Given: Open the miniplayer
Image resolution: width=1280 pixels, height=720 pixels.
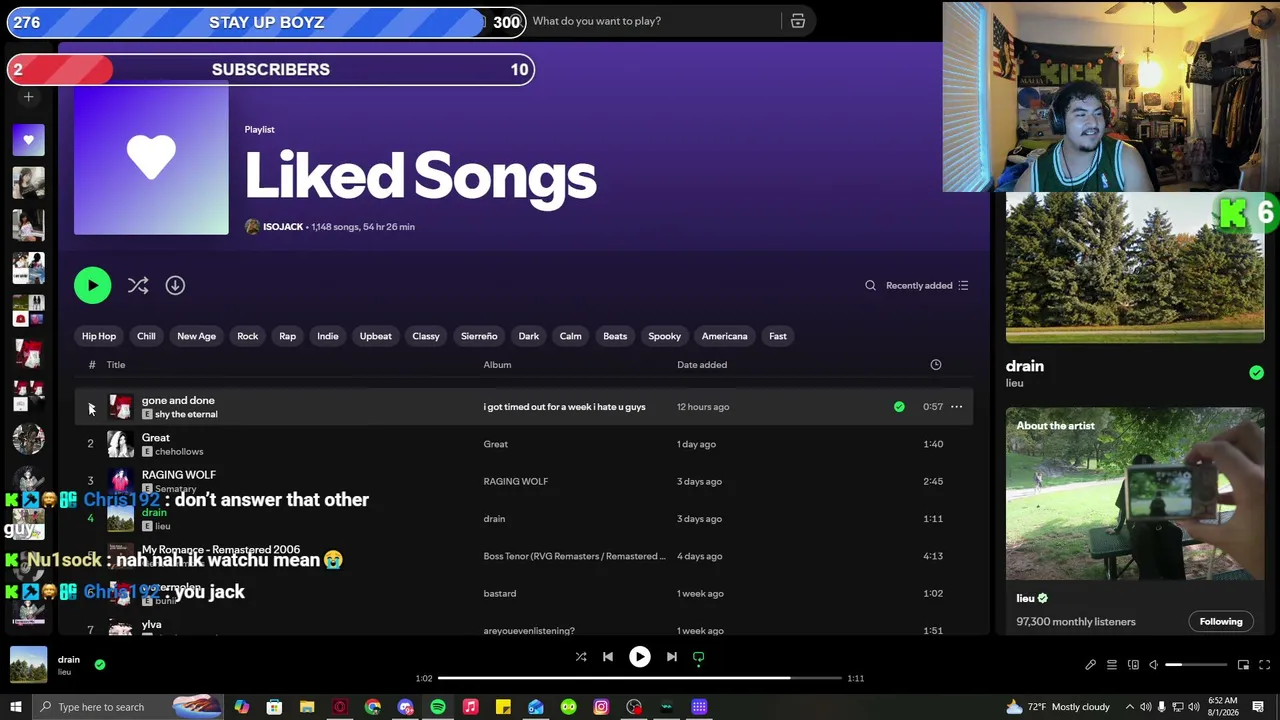Looking at the screenshot, I should pyautogui.click(x=1243, y=665).
